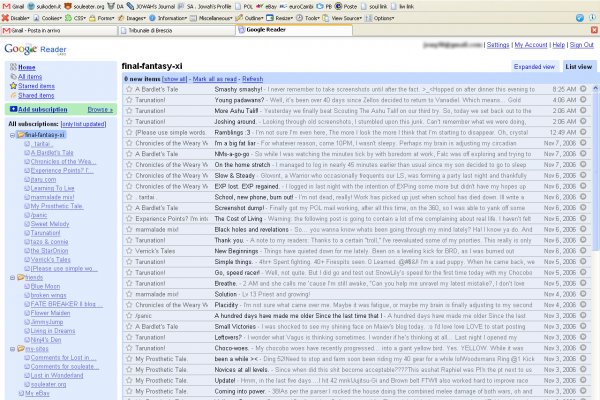The image size is (600, 400).
Task: Open the Cookies dropdown in developer toolbar
Action: click(x=47, y=18)
